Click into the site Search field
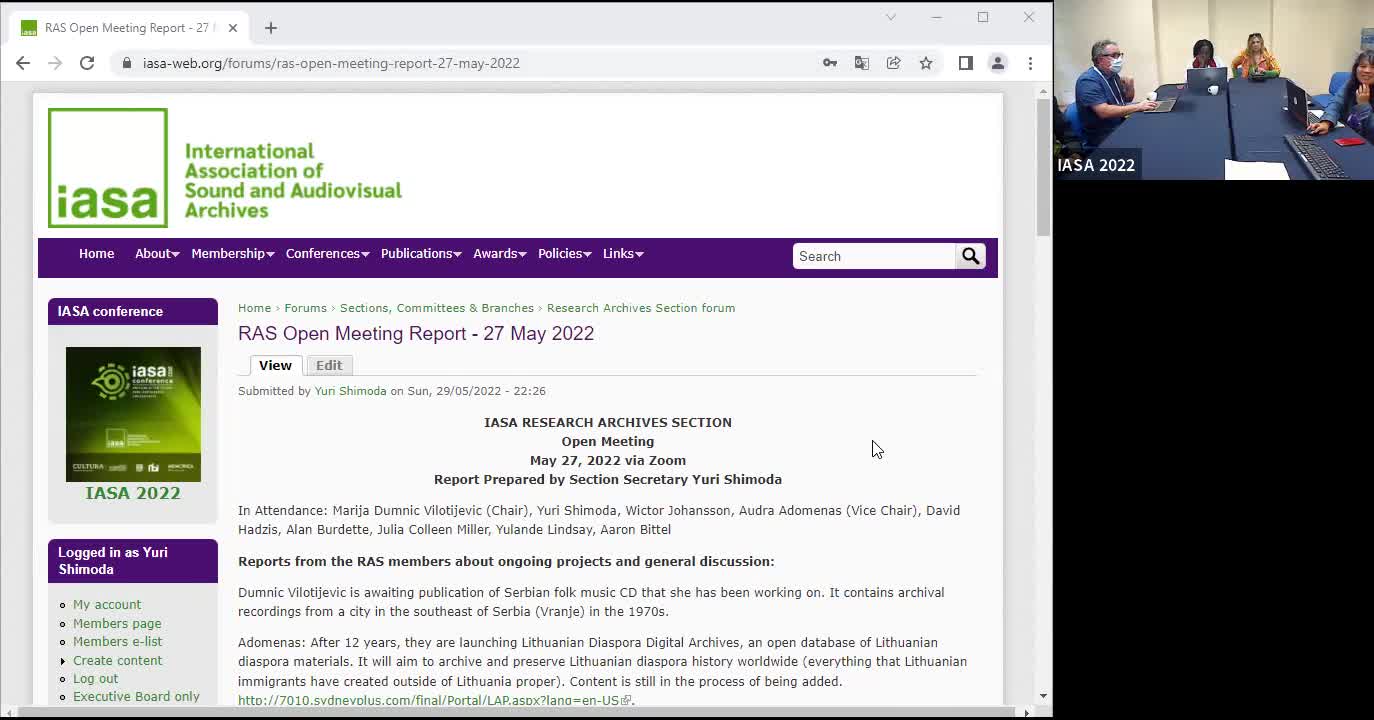Screen dimensions: 1374x720 click(875, 256)
